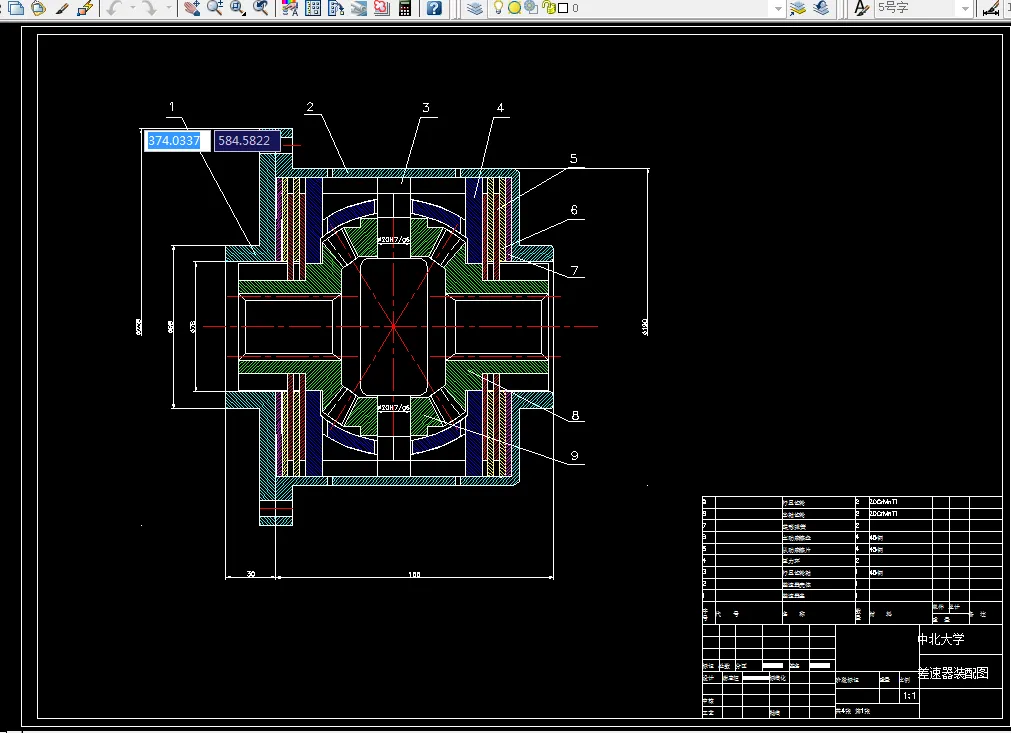
Task: Toggle freeze/thaw sun icon for layer 0
Action: (x=514, y=8)
